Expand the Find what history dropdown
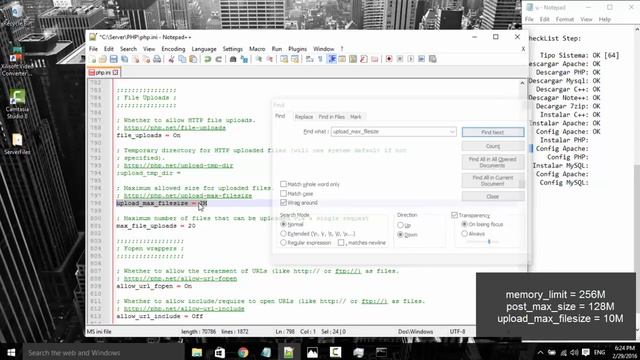Viewport: 640px width, 360px height. coord(452,132)
